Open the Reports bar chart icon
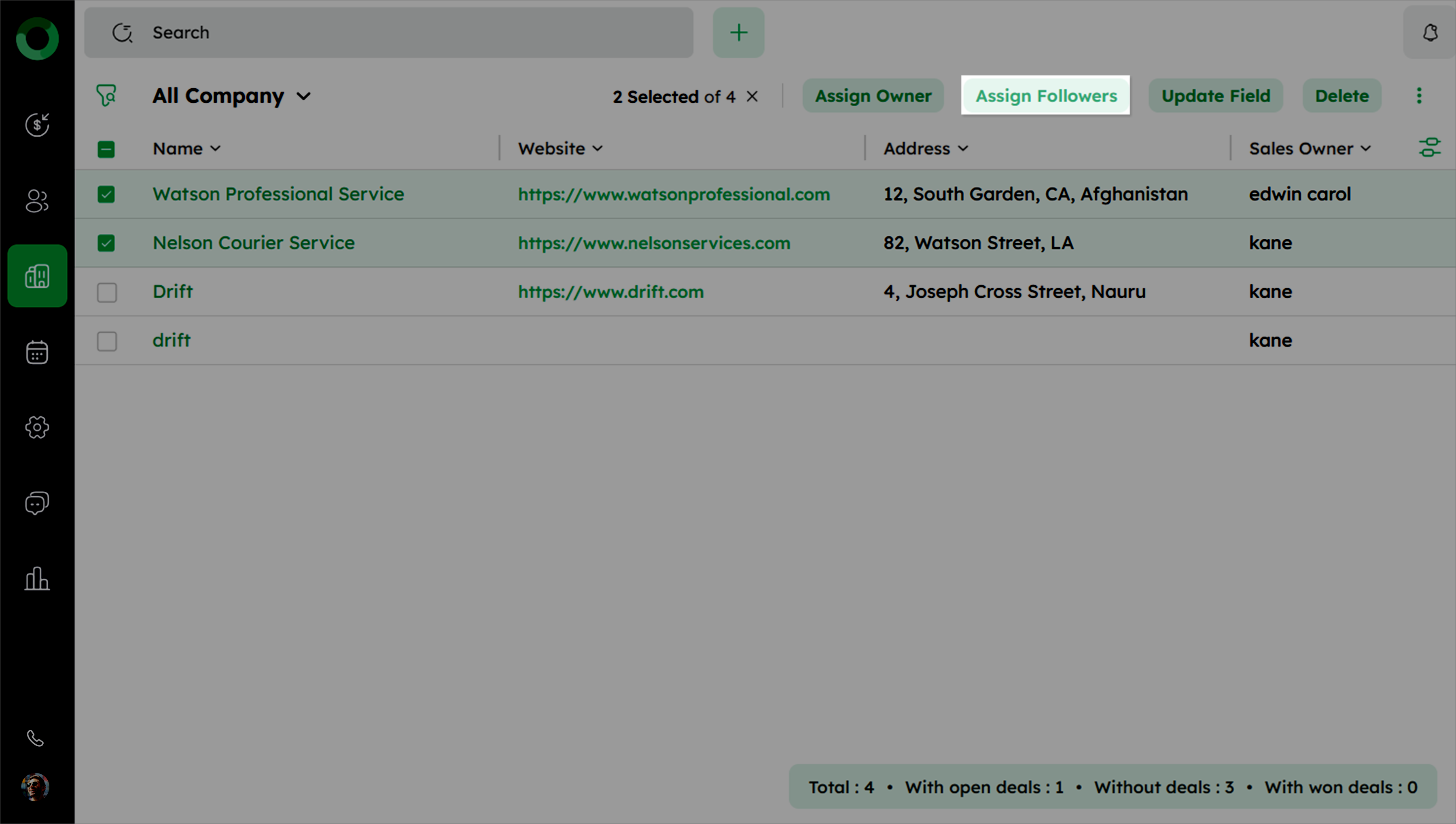The height and width of the screenshot is (824, 1456). [x=37, y=578]
